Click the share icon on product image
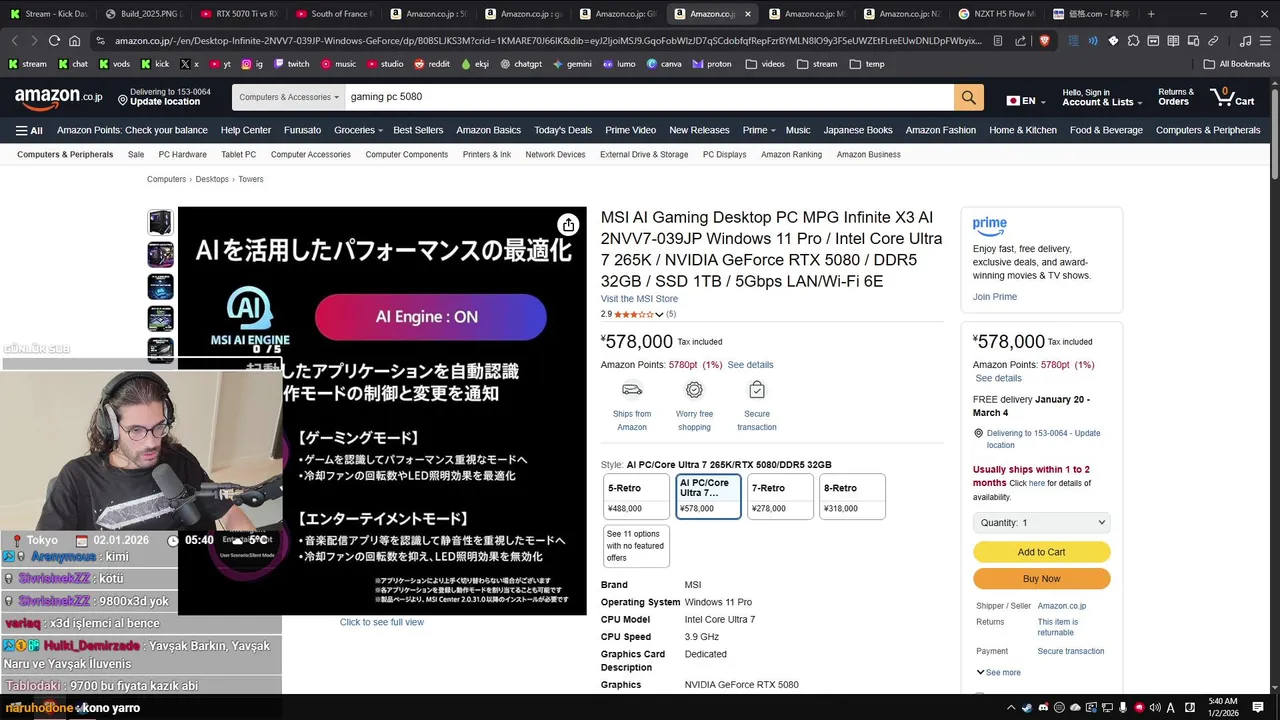The height and width of the screenshot is (720, 1280). pyautogui.click(x=568, y=225)
